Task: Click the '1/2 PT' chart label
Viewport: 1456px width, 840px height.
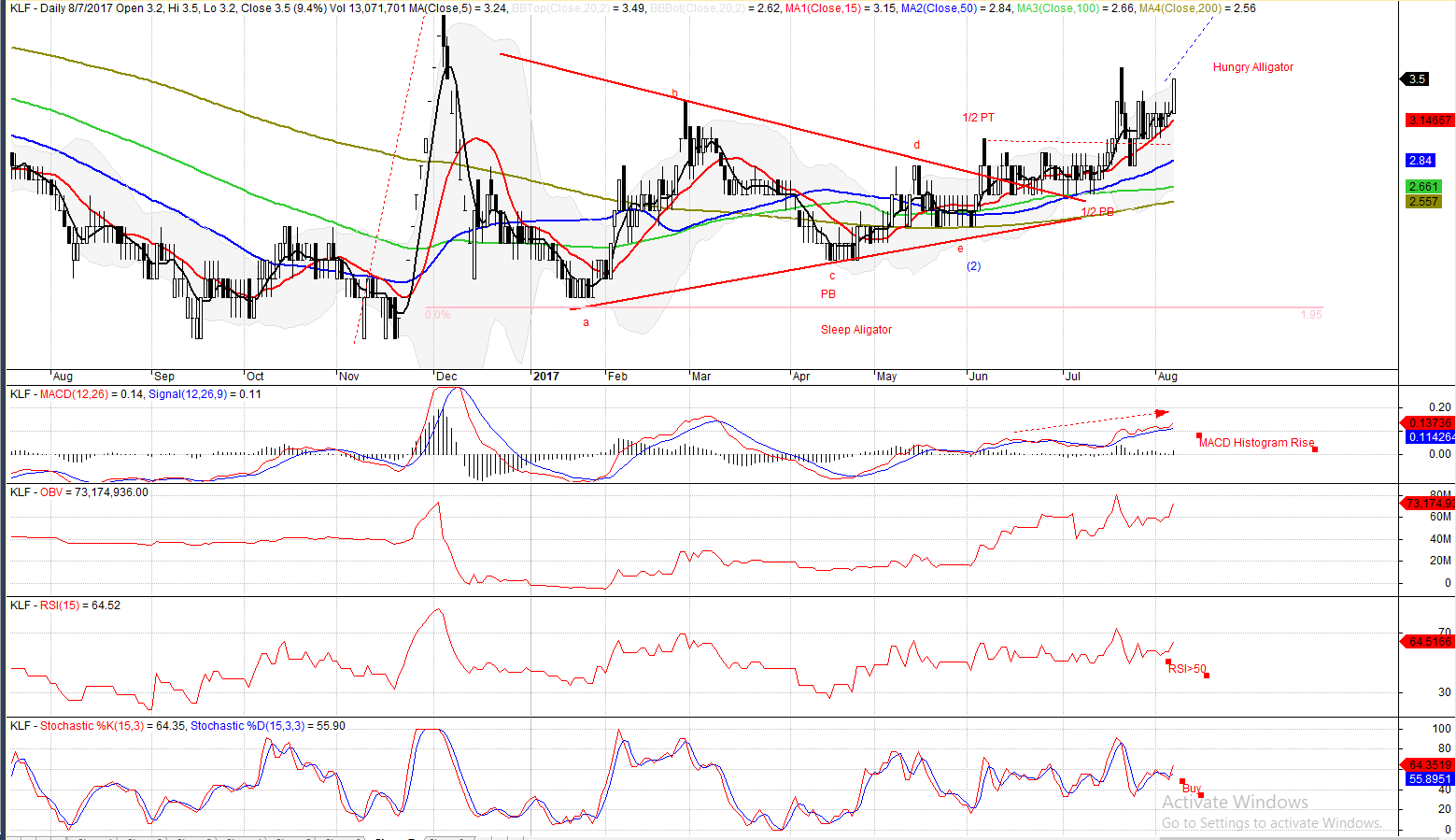Action: 978,118
